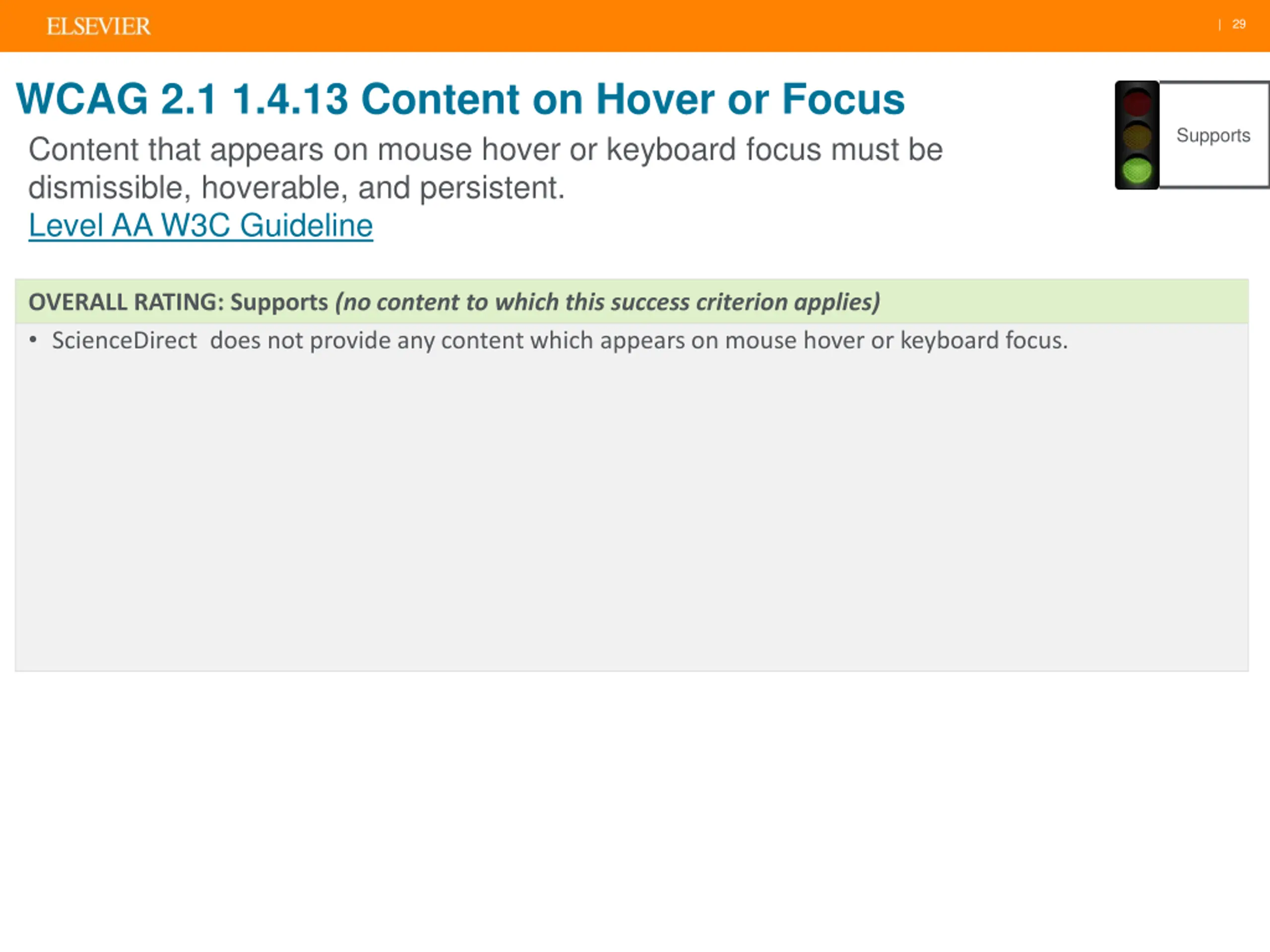Click the separator bar beside page number

coord(1219,25)
